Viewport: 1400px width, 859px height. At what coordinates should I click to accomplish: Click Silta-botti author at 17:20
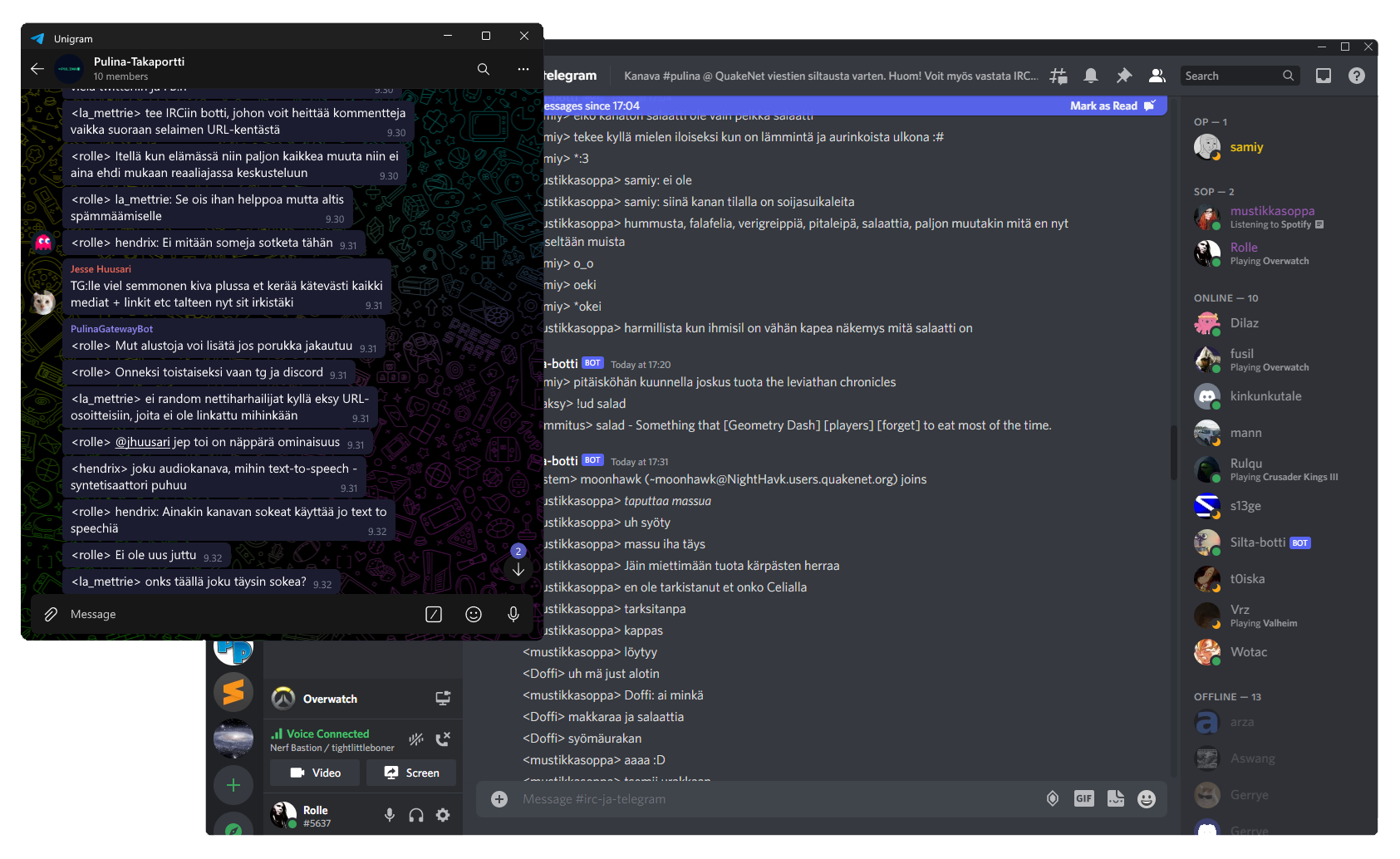(562, 364)
